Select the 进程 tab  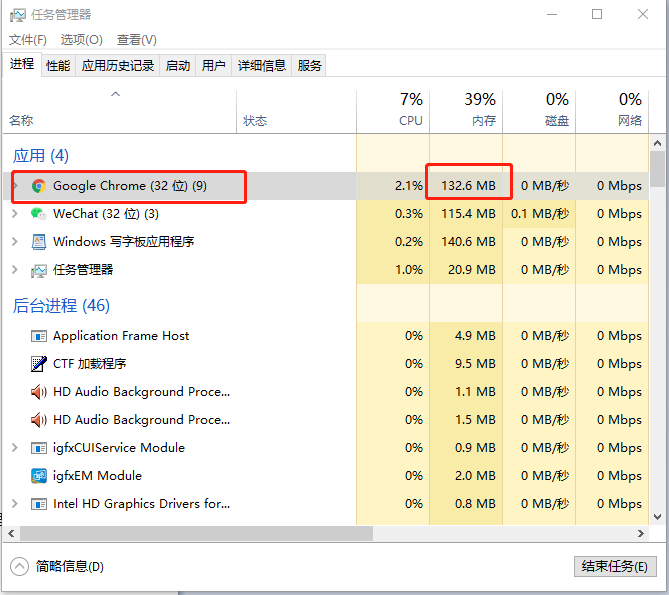click(x=22, y=64)
